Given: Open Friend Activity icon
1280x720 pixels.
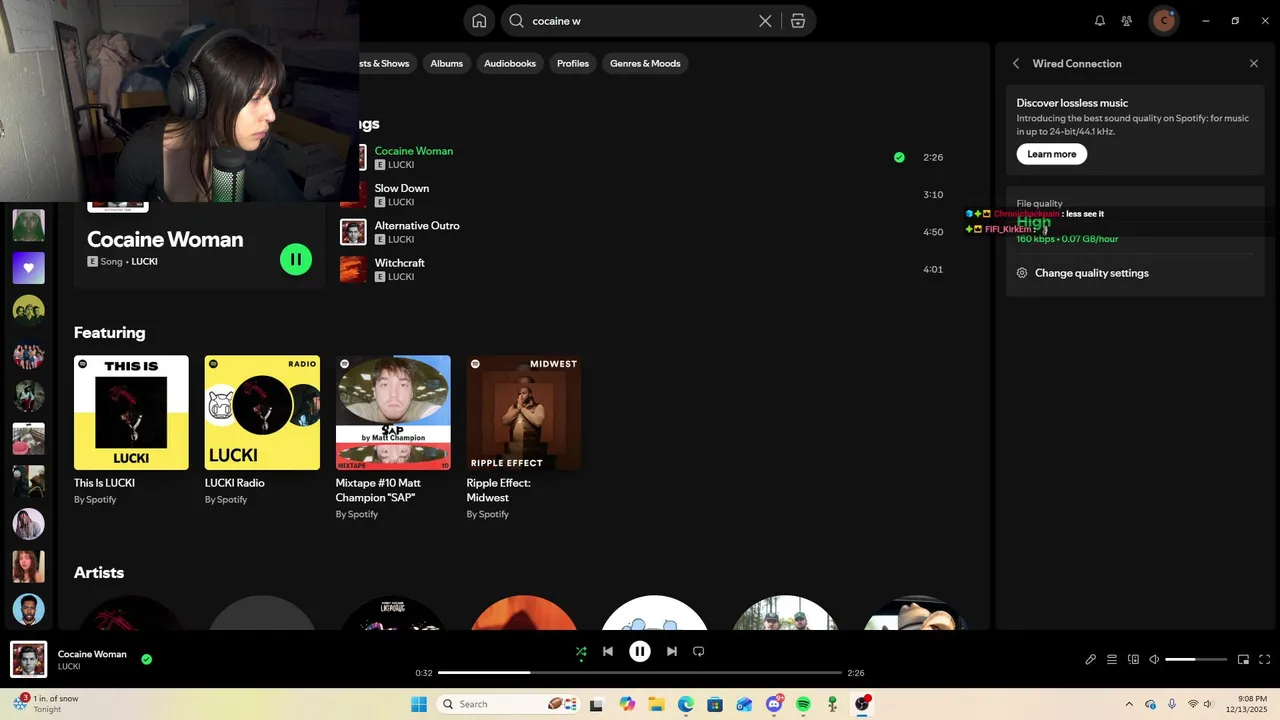Looking at the screenshot, I should (x=1127, y=21).
